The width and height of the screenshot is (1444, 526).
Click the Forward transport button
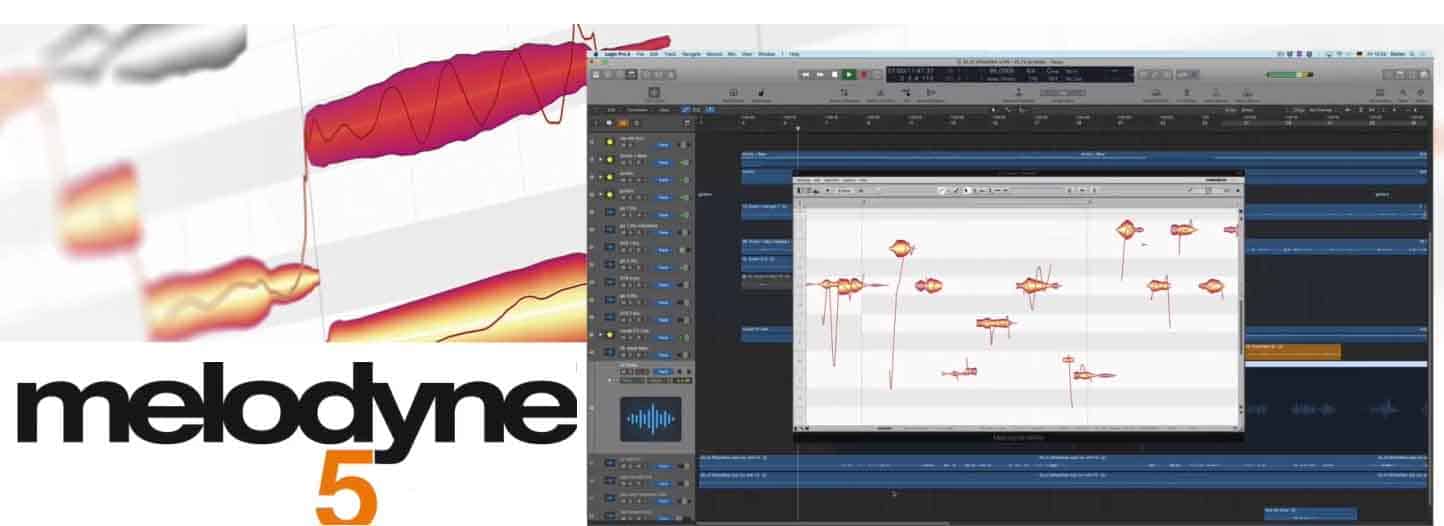(x=820, y=75)
